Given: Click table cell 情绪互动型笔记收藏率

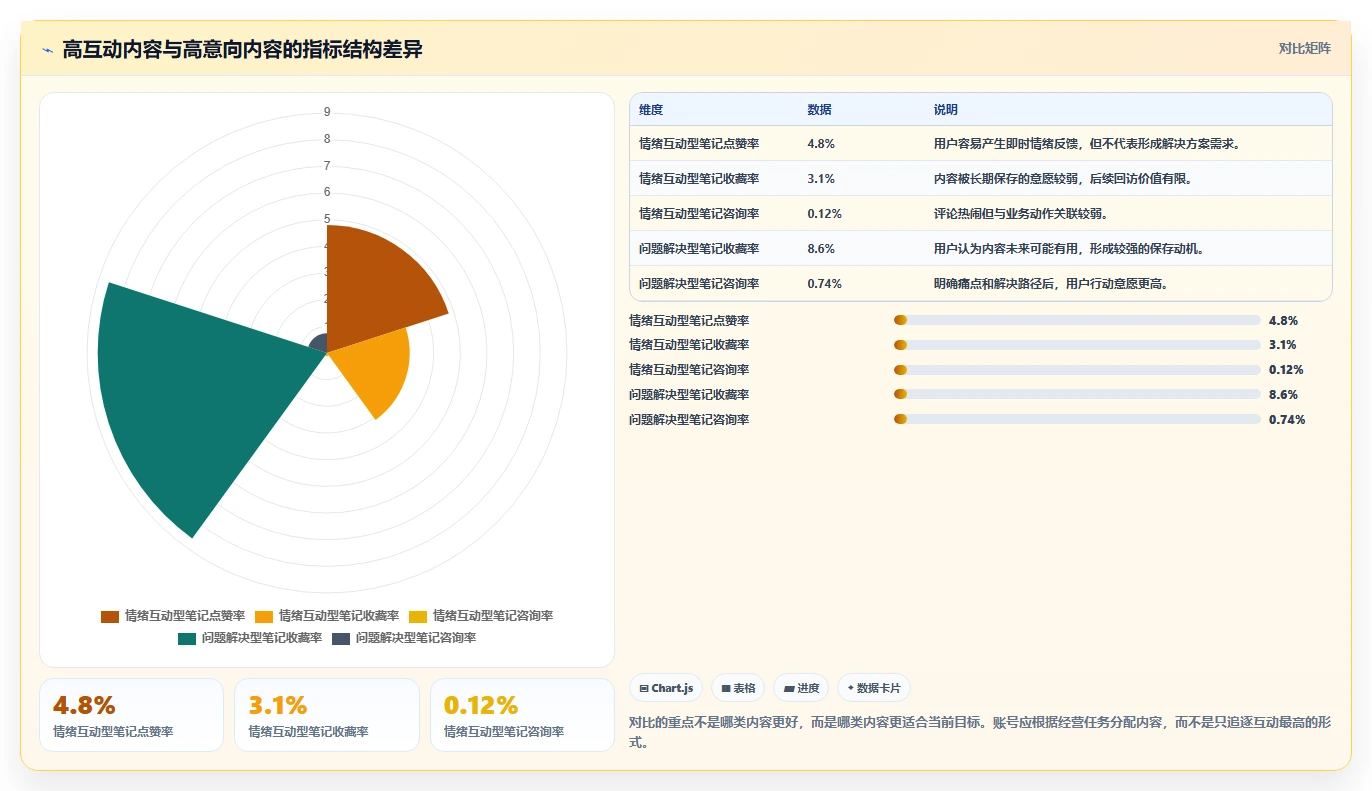Looking at the screenshot, I should tap(699, 179).
